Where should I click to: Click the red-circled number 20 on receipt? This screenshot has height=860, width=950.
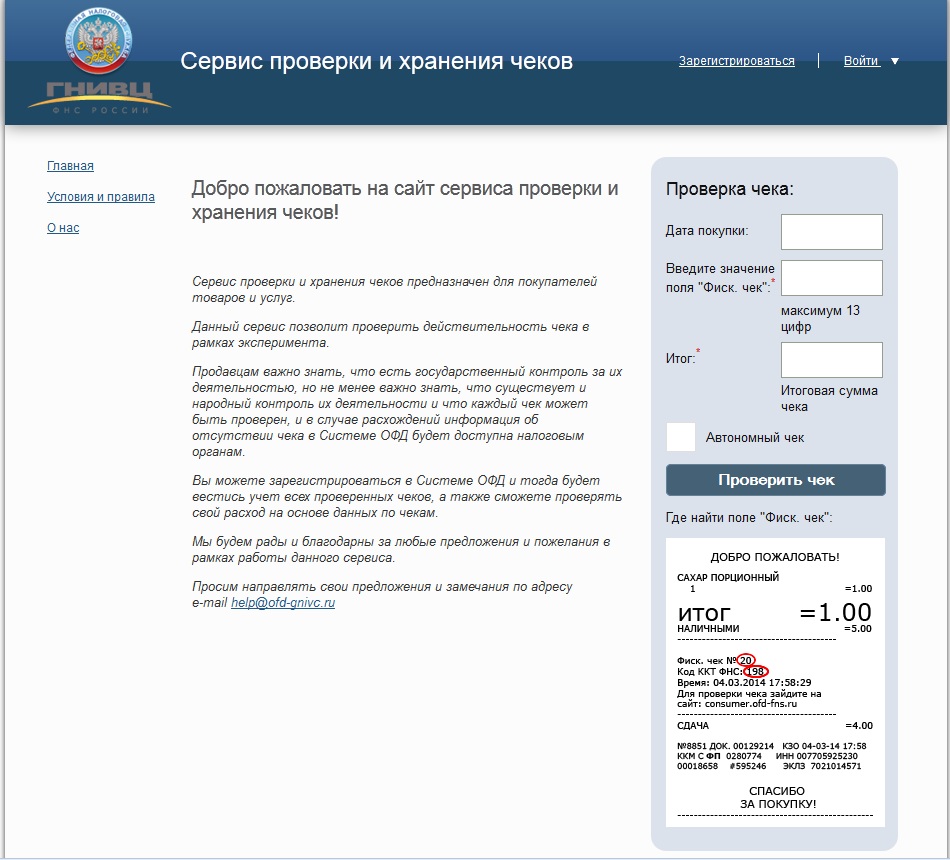[746, 660]
